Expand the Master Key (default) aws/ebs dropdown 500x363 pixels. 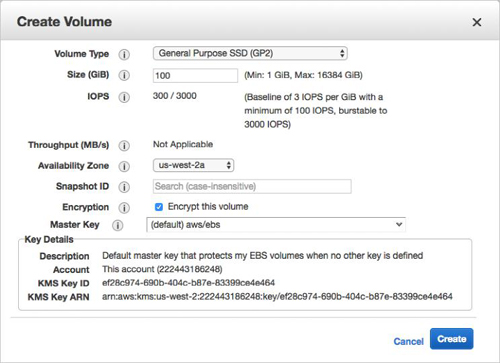[276, 225]
